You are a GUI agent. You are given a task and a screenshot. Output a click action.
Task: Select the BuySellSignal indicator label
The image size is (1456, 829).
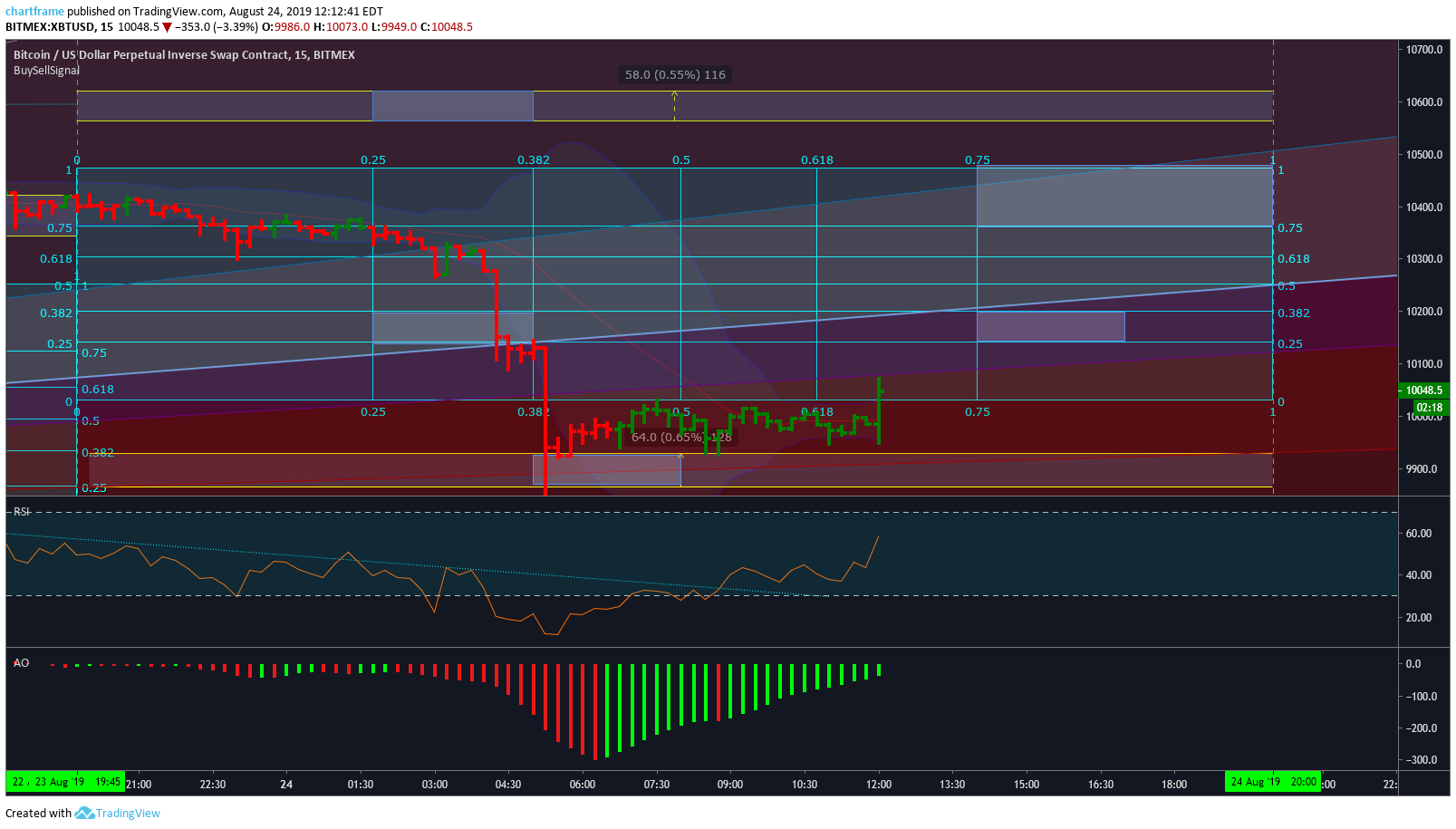coord(46,70)
